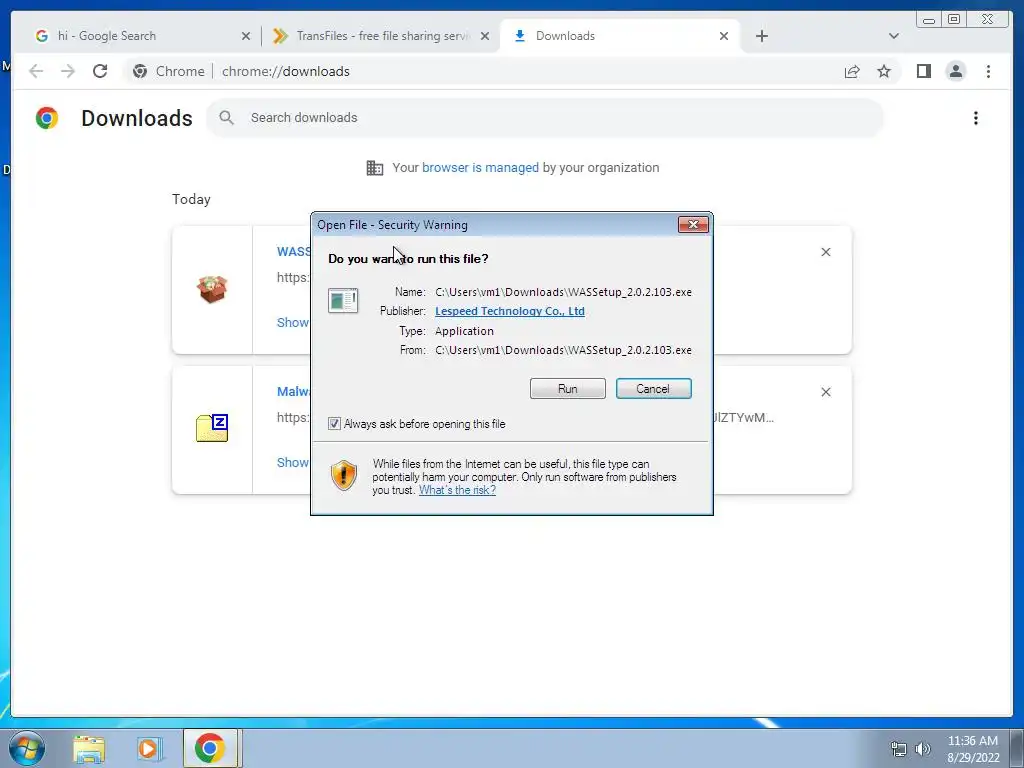
Task: Click the Show desktop strip on taskbar
Action: click(x=1017, y=748)
